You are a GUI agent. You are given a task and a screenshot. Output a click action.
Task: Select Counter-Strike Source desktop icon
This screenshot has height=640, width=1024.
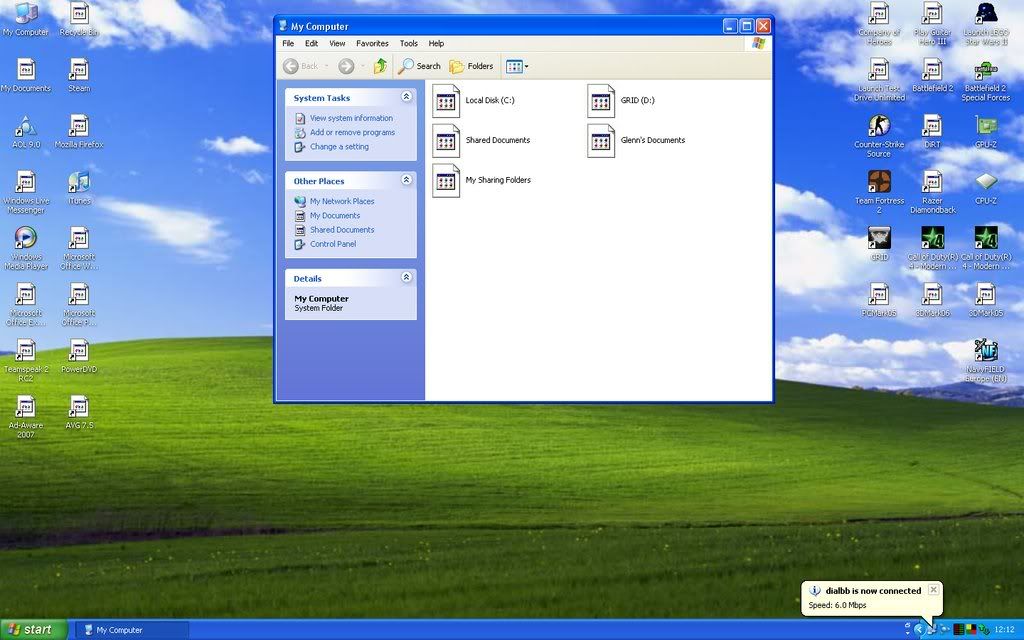879,136
